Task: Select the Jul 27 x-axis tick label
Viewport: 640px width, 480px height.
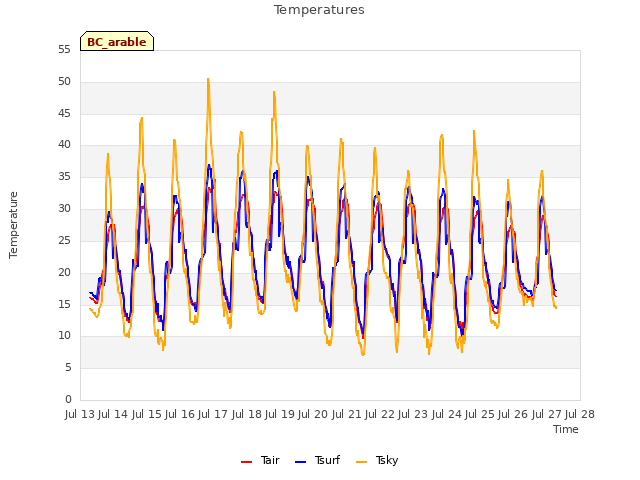Action: point(547,414)
